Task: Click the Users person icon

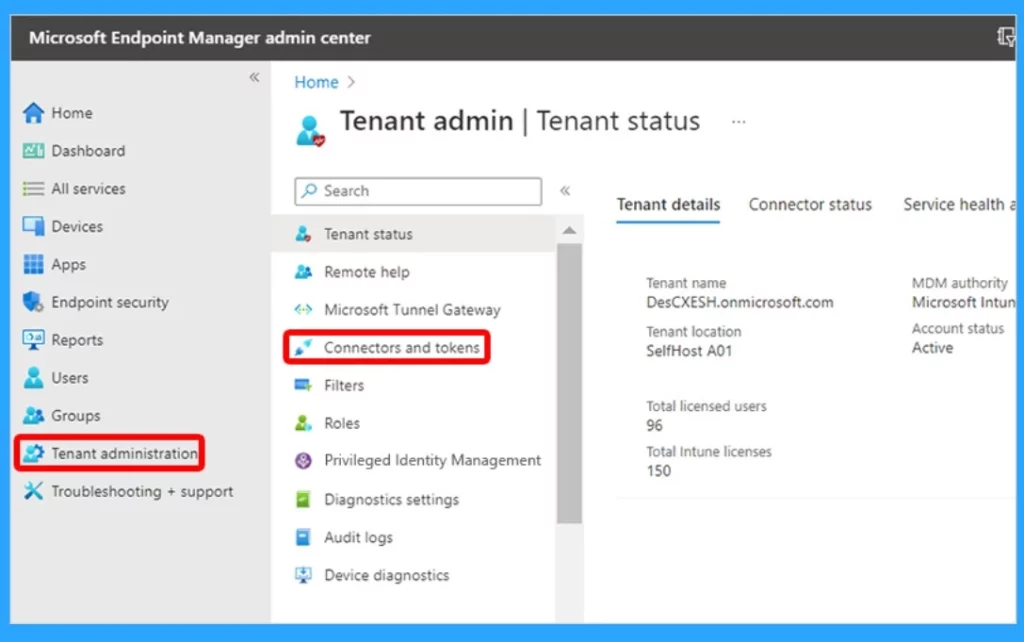Action: point(33,377)
